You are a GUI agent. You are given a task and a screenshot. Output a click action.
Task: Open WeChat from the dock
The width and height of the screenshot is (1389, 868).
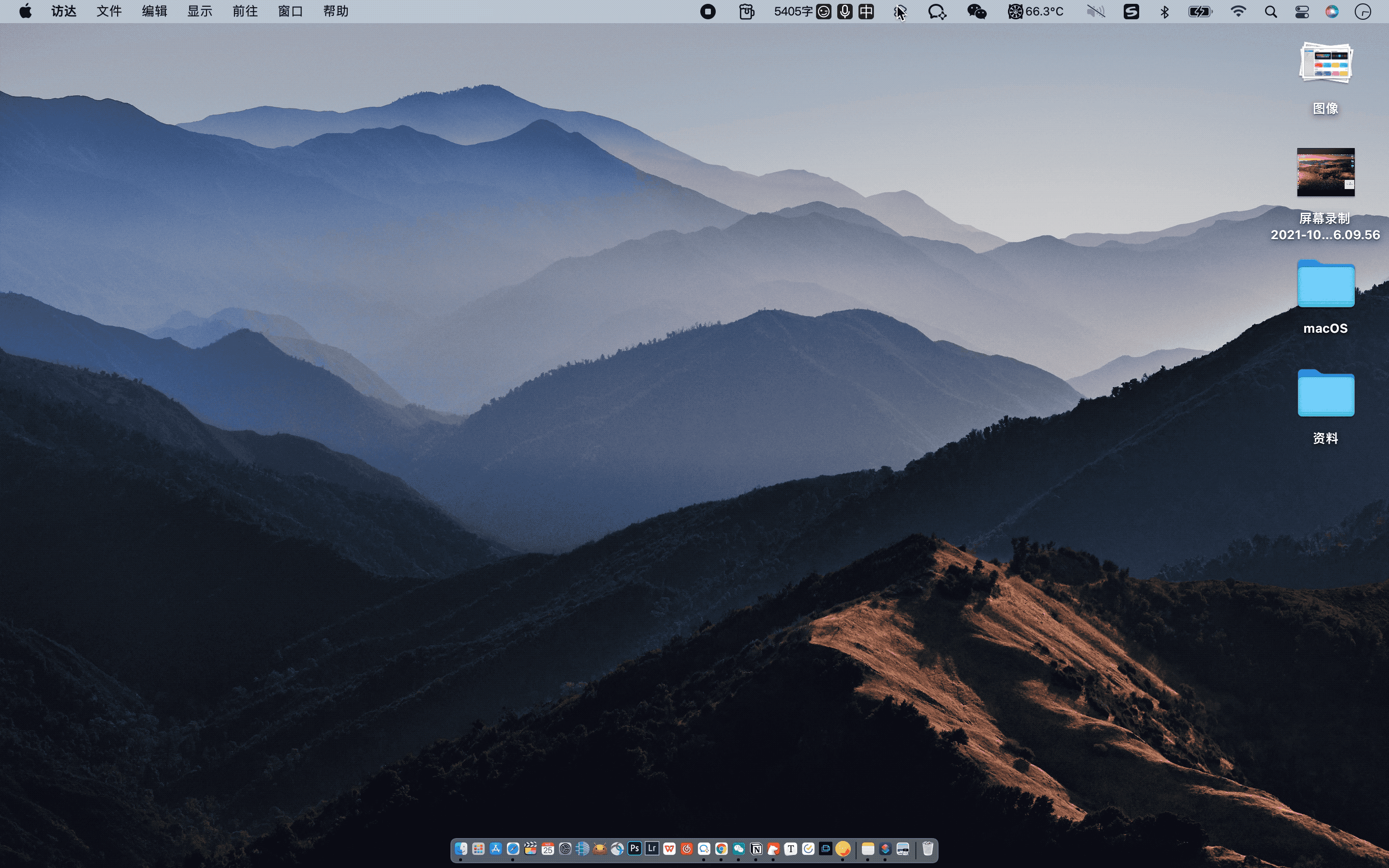point(739,848)
